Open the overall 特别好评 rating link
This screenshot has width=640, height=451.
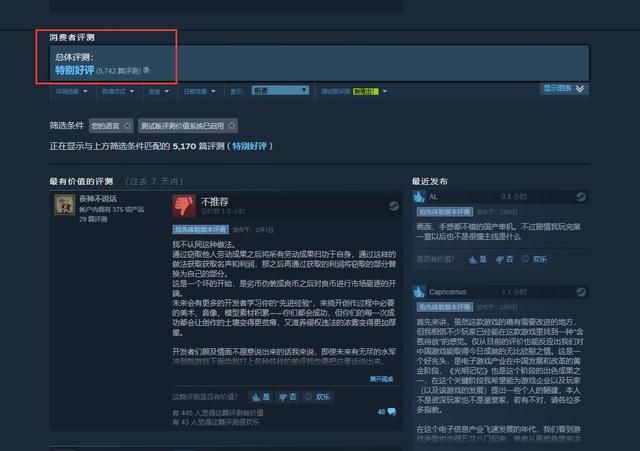pos(75,70)
